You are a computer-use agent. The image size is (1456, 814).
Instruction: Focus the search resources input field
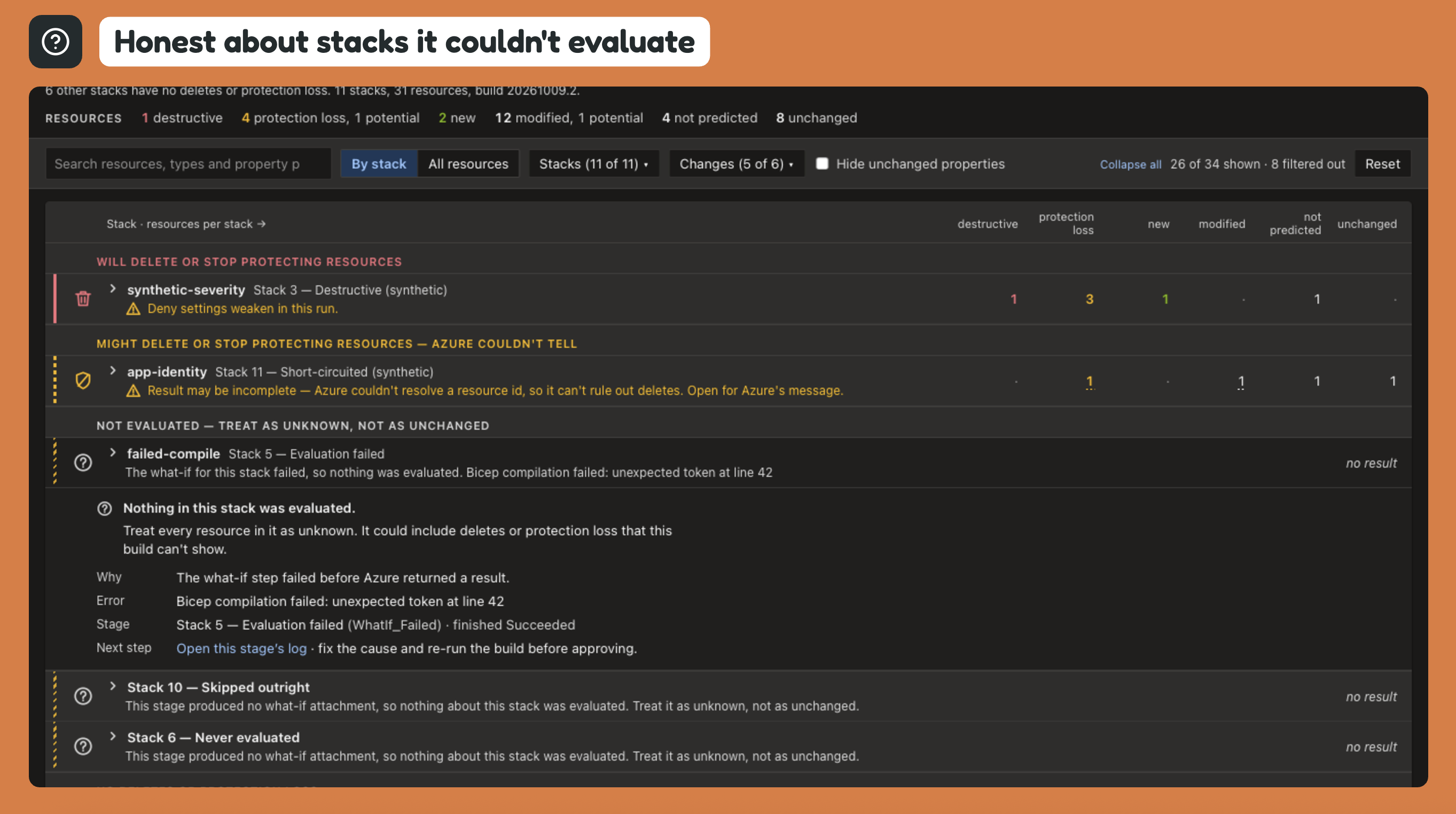(188, 164)
